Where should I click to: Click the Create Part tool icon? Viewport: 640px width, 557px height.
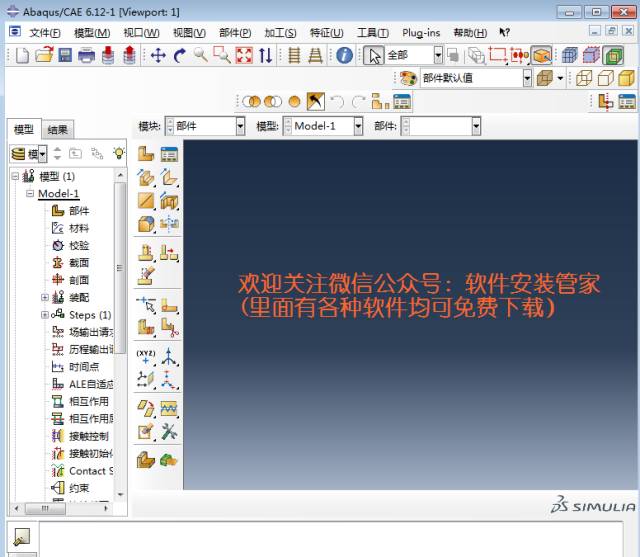[146, 154]
